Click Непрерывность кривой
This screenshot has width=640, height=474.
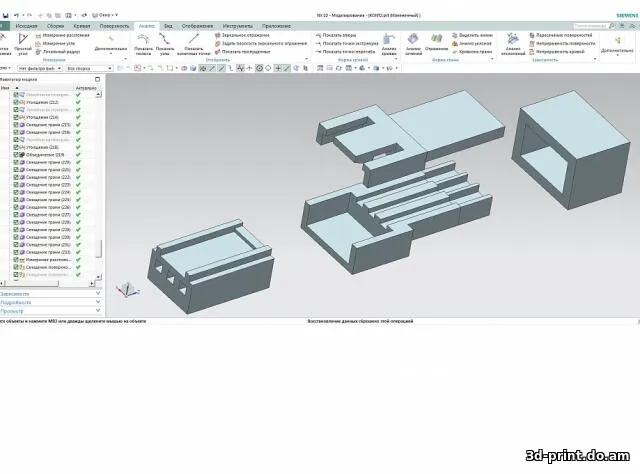(x=557, y=52)
